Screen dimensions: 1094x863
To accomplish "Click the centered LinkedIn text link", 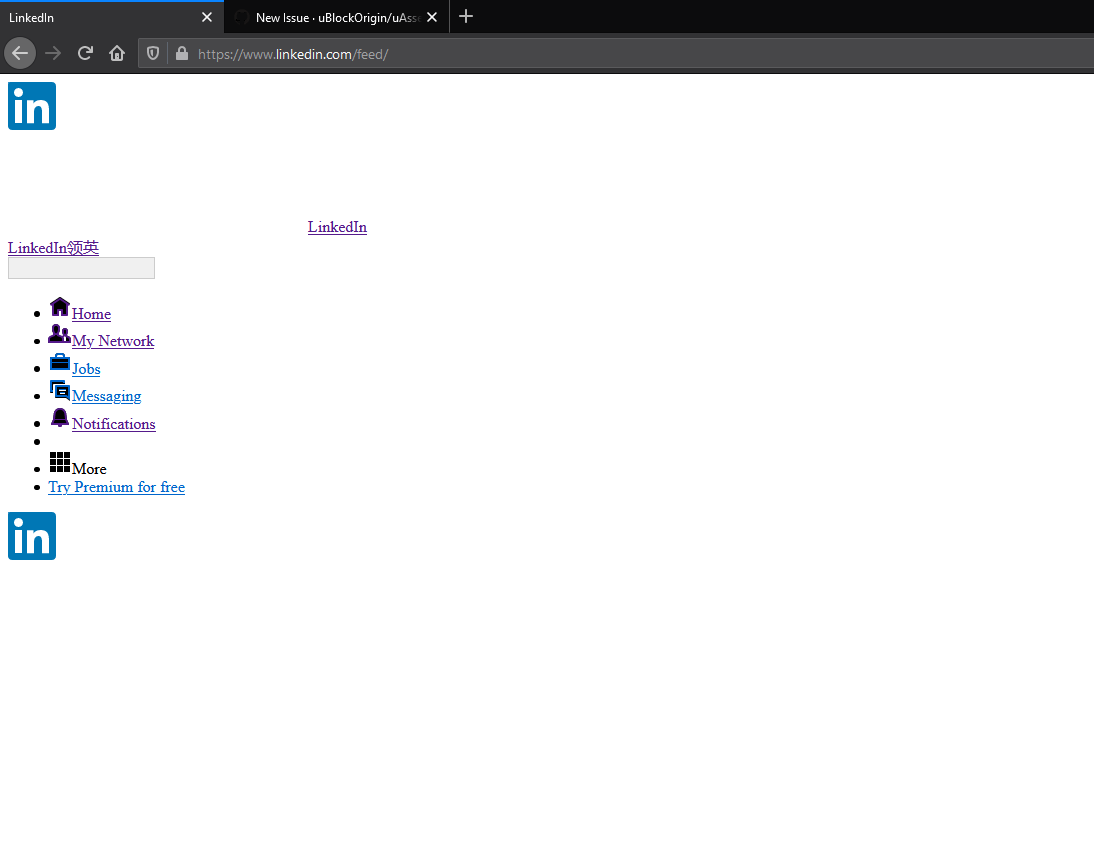I will 338,227.
